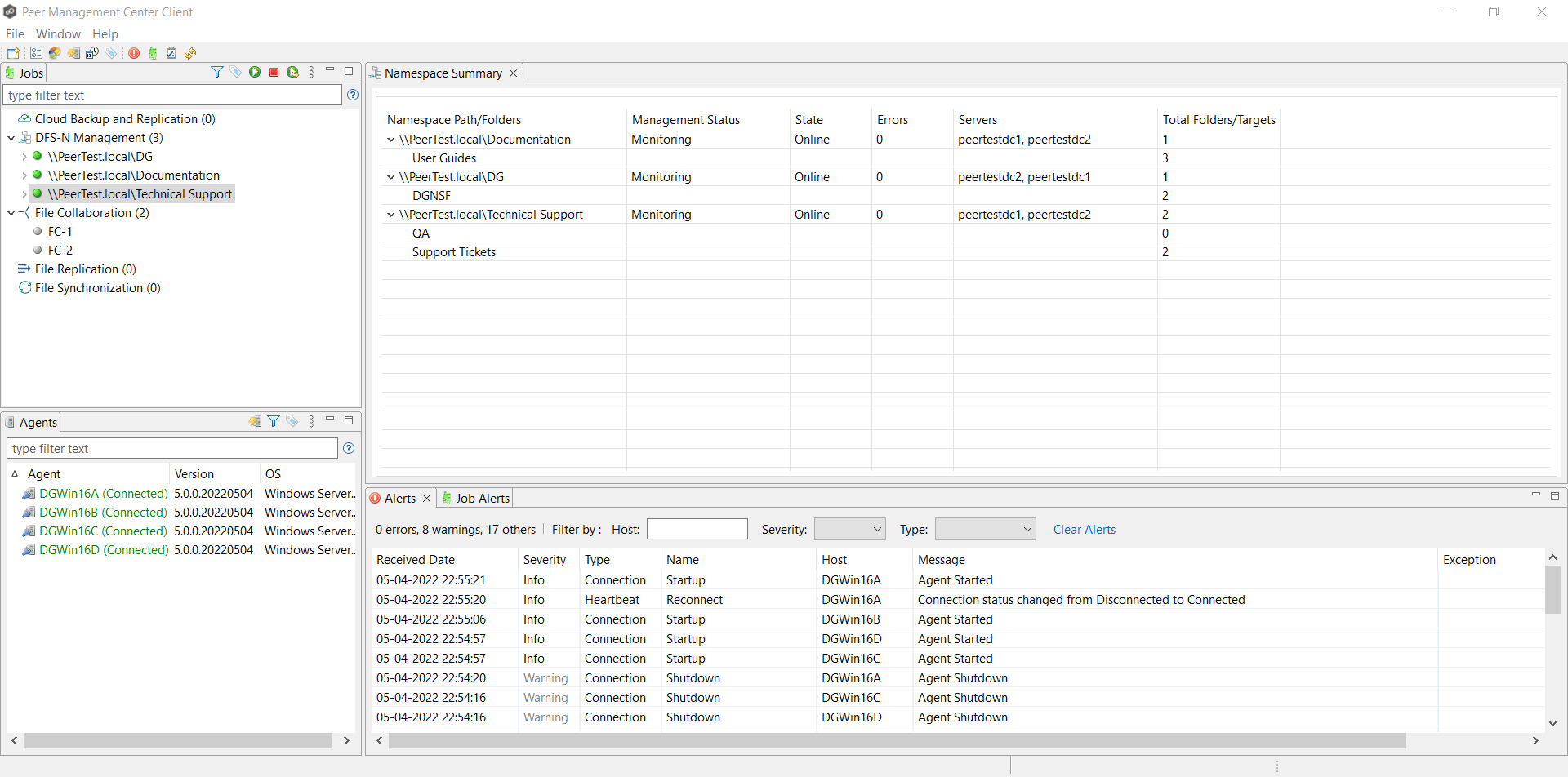Image resolution: width=1568 pixels, height=777 pixels.
Task: Click the Alerts horizontal scrollbar
Action: point(897,741)
